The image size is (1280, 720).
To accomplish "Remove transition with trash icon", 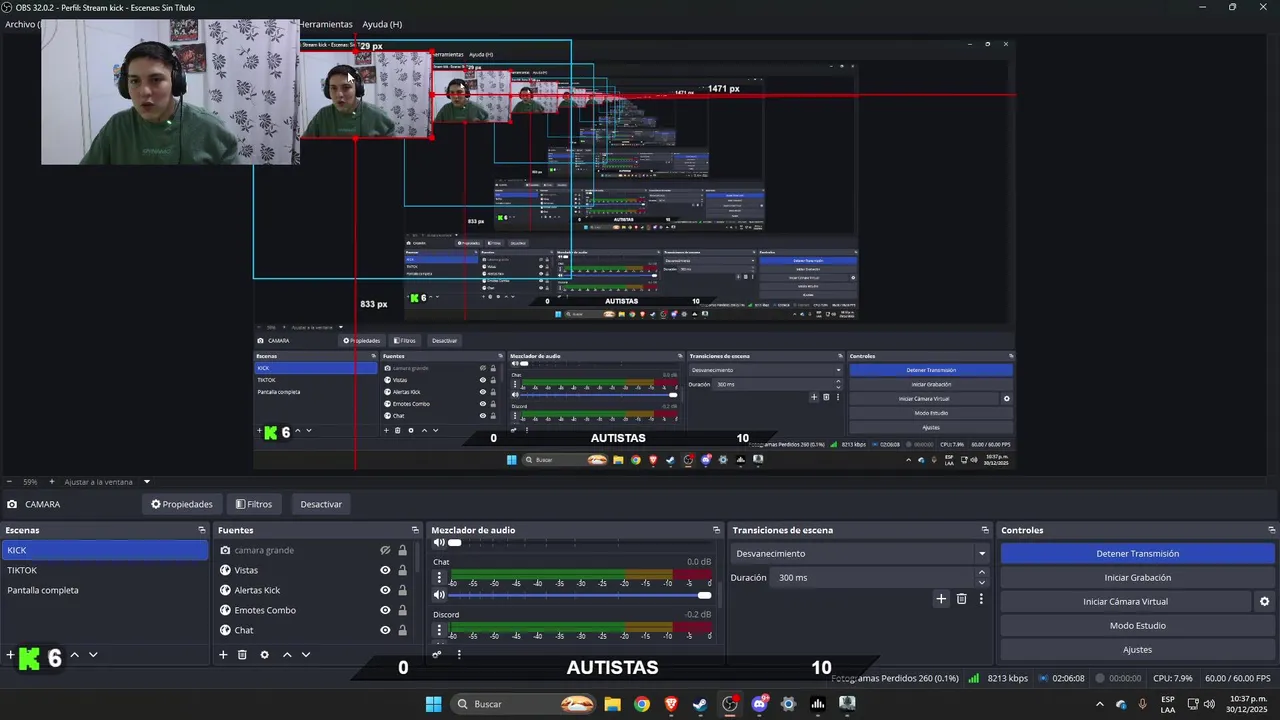I will click(962, 599).
